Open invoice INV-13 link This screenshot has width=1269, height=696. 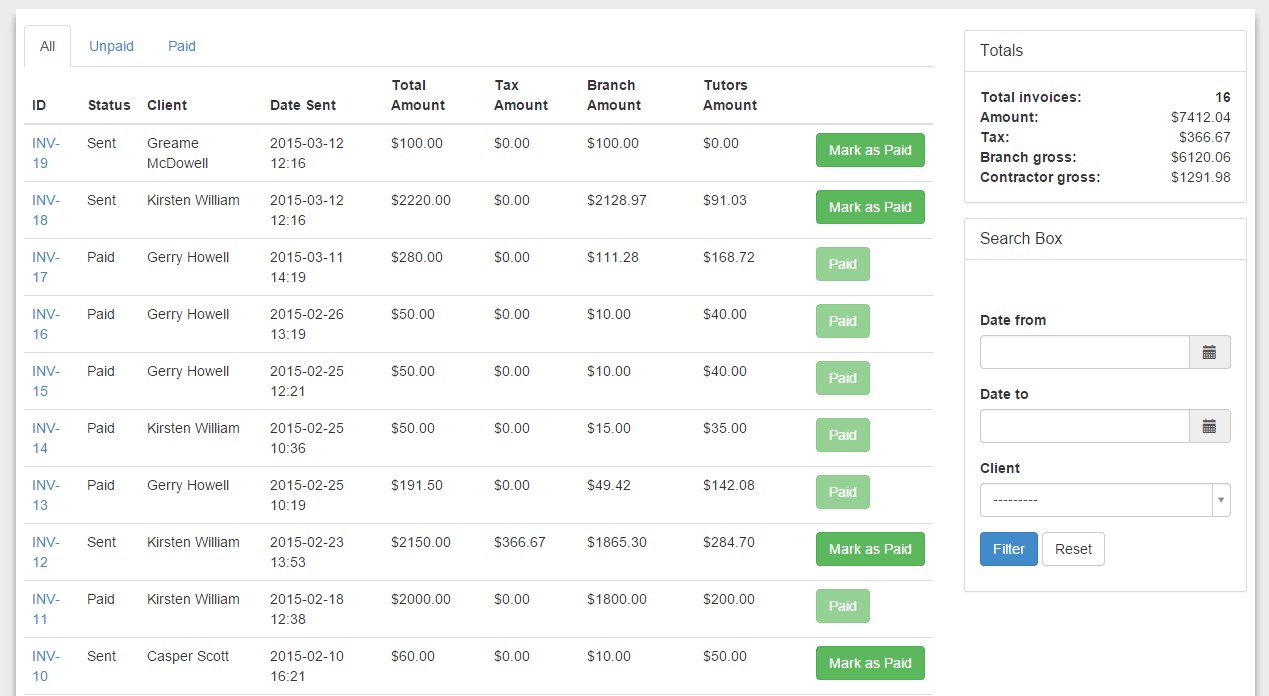45,495
